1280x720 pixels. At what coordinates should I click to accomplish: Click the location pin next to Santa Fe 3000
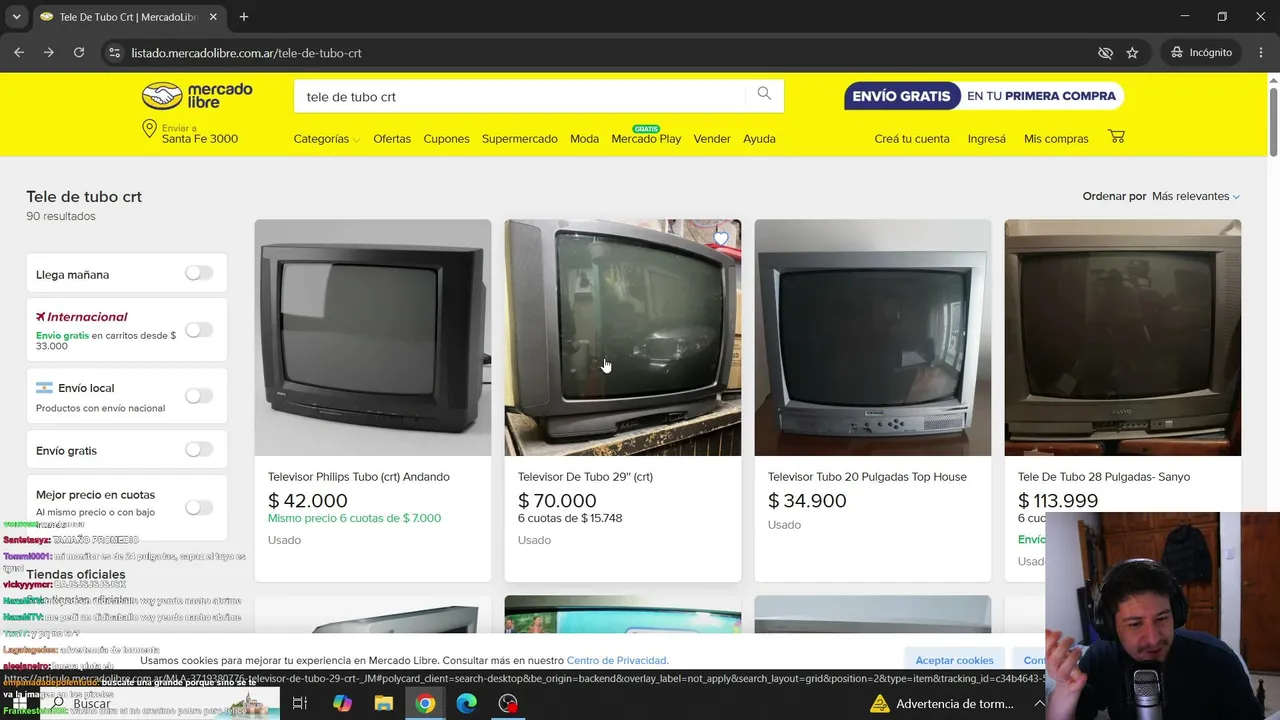pos(149,129)
